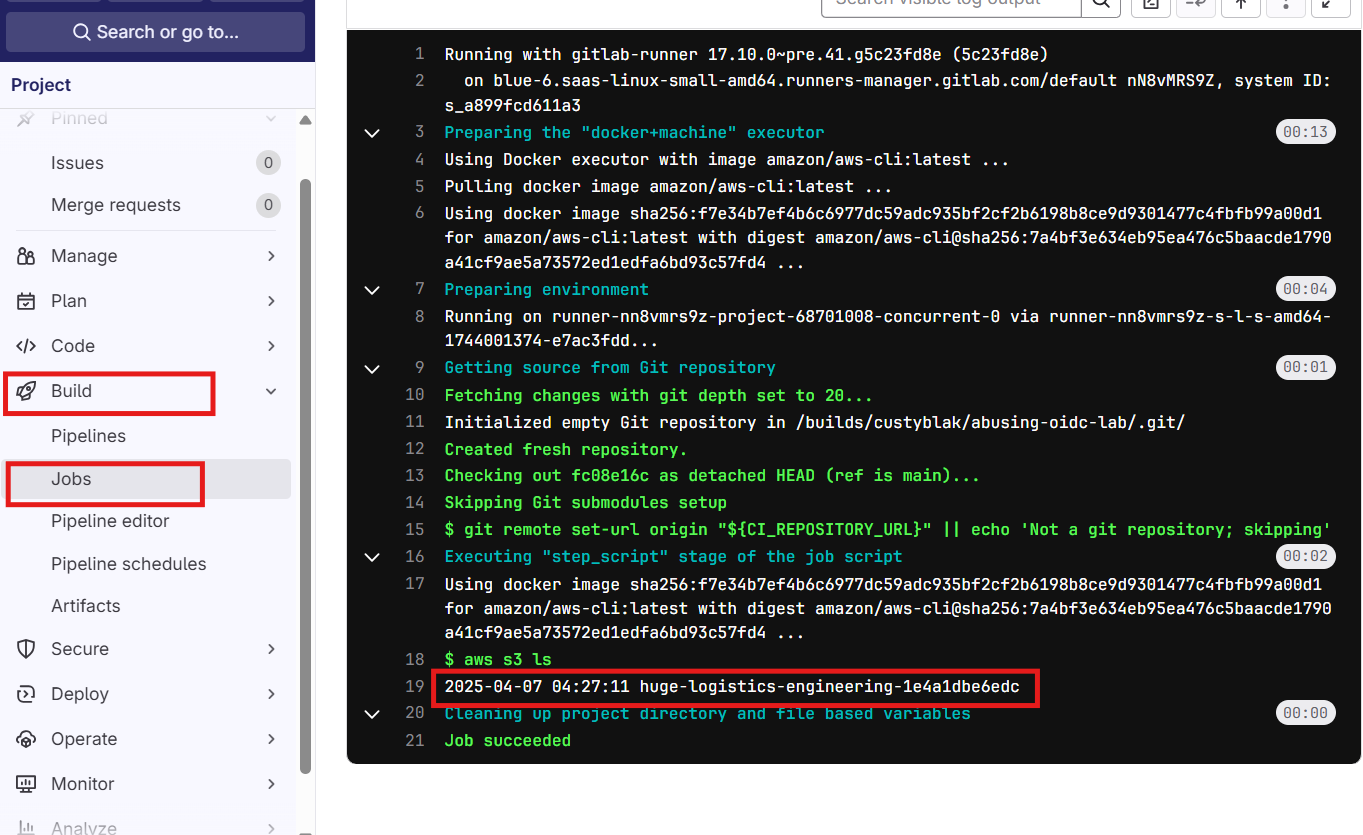The width and height of the screenshot is (1363, 835).
Task: Click the 00:02 duration badge
Action: point(1306,556)
